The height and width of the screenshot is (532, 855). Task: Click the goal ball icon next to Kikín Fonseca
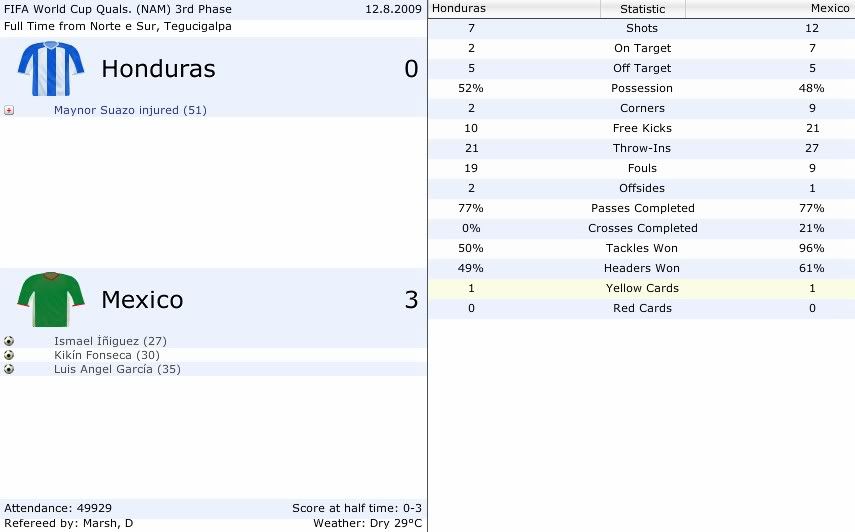click(9, 355)
